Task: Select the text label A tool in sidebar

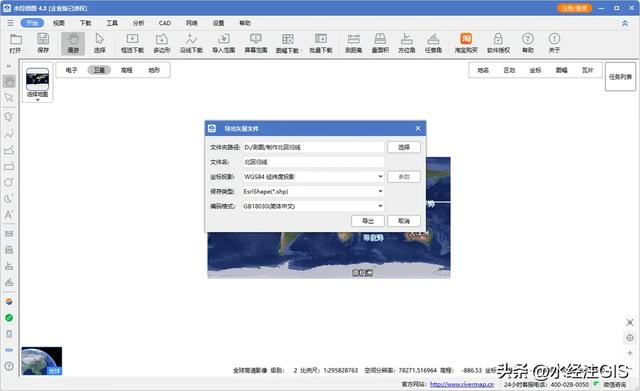Action: 9,215
